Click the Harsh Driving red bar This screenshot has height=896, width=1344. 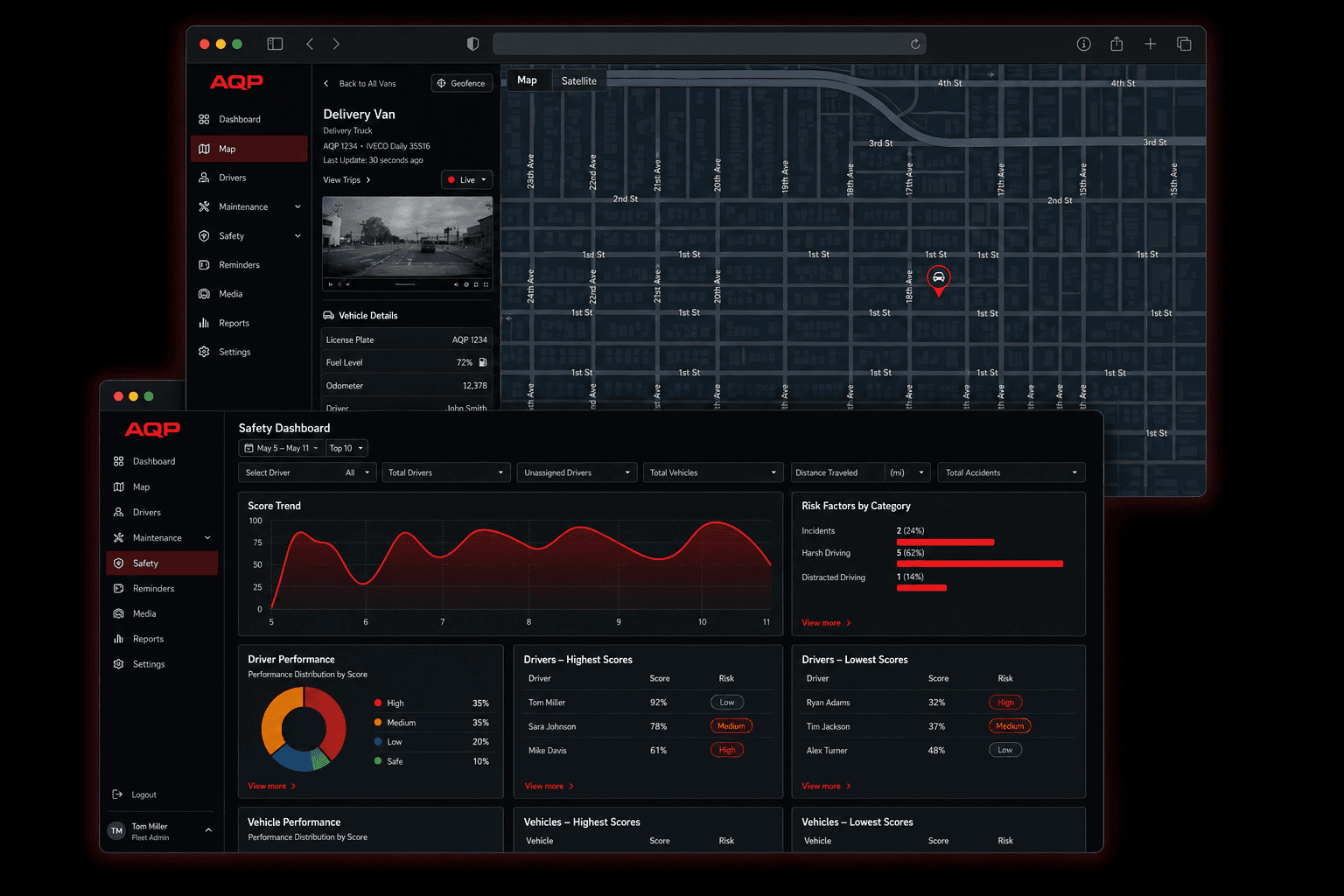point(980,564)
